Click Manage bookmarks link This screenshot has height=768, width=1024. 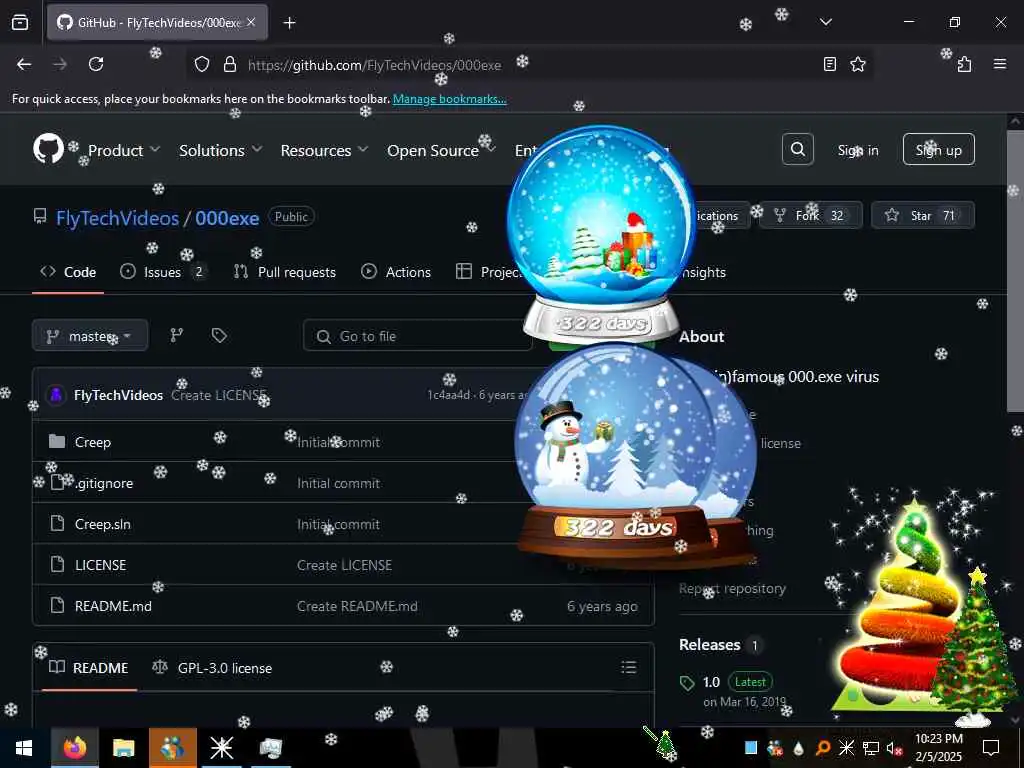[449, 99]
